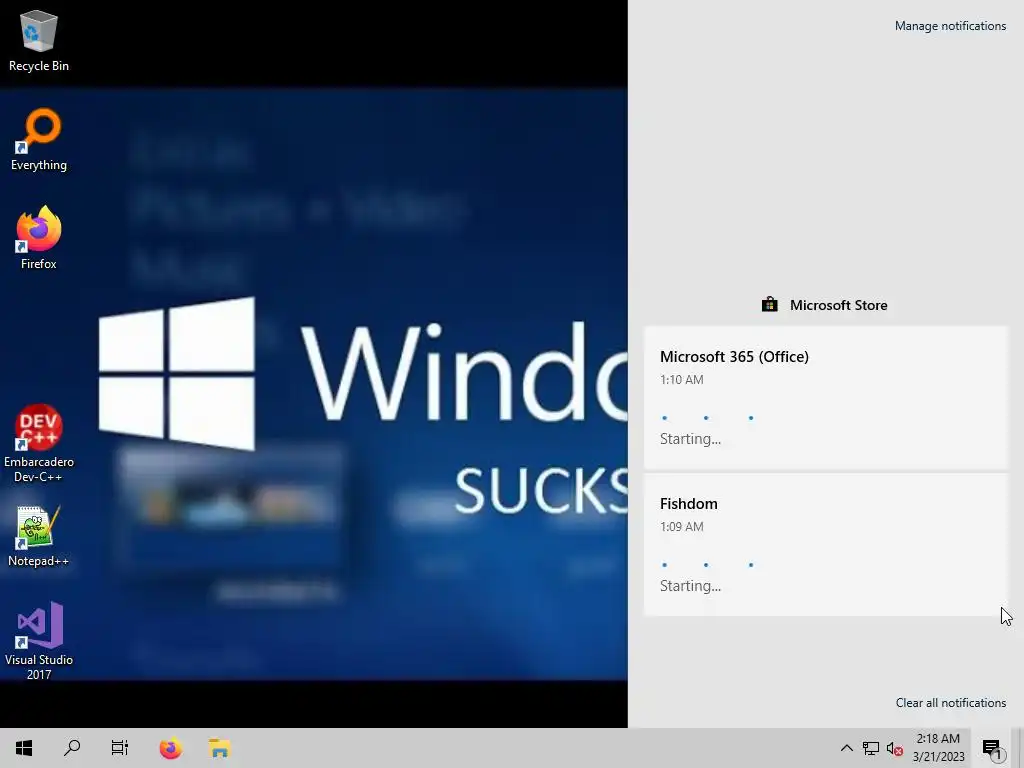The width and height of the screenshot is (1024, 768).
Task: Click Manage notifications link
Action: [x=950, y=26]
